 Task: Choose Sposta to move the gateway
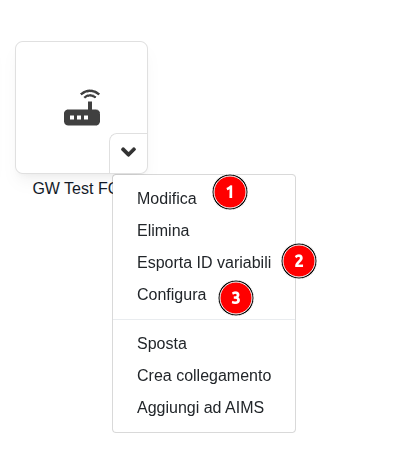click(x=162, y=343)
